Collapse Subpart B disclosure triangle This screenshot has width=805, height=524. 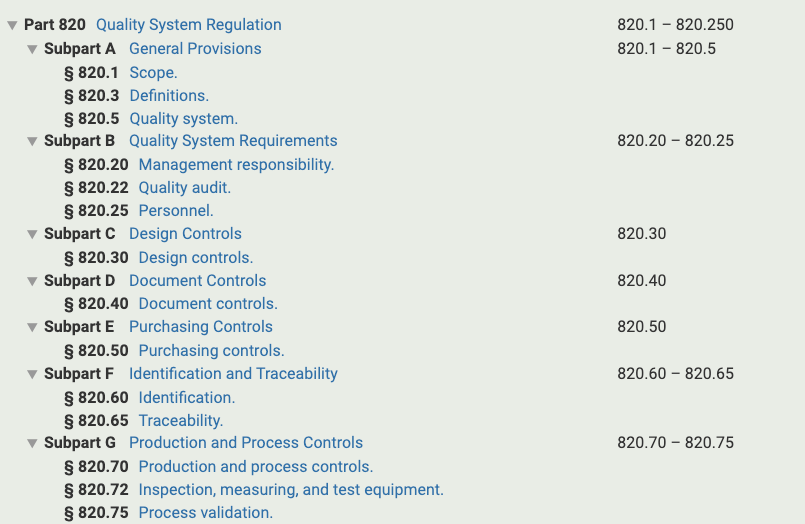[32, 141]
